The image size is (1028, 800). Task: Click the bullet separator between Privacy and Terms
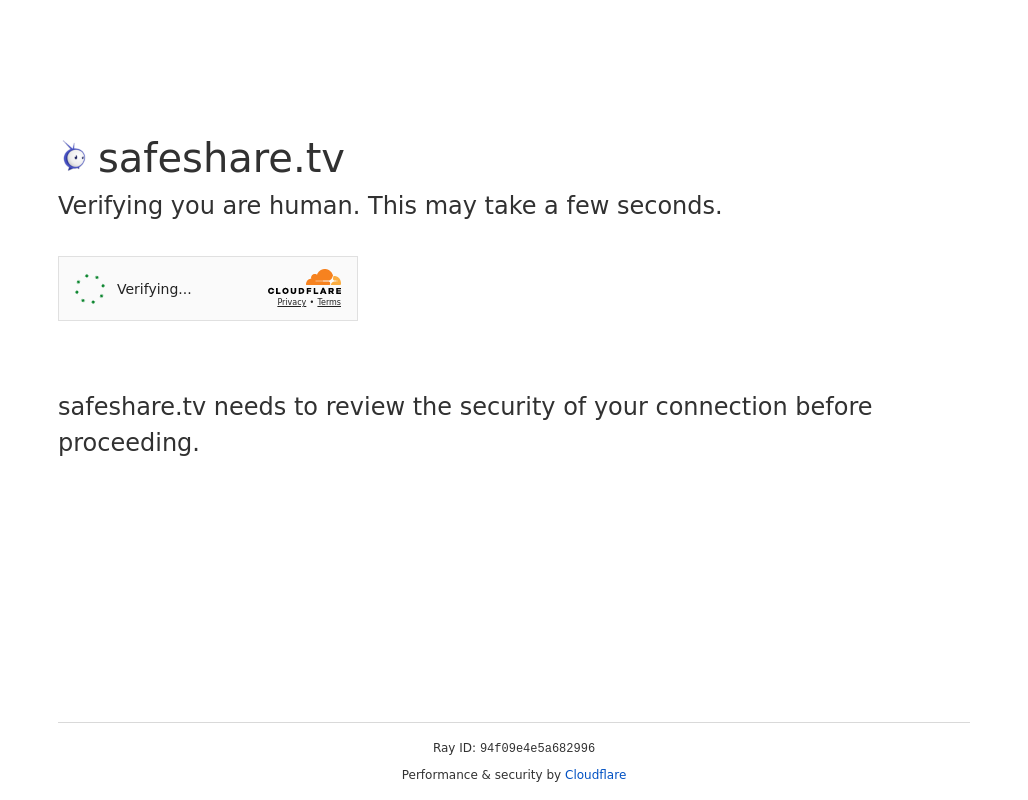pyautogui.click(x=311, y=302)
